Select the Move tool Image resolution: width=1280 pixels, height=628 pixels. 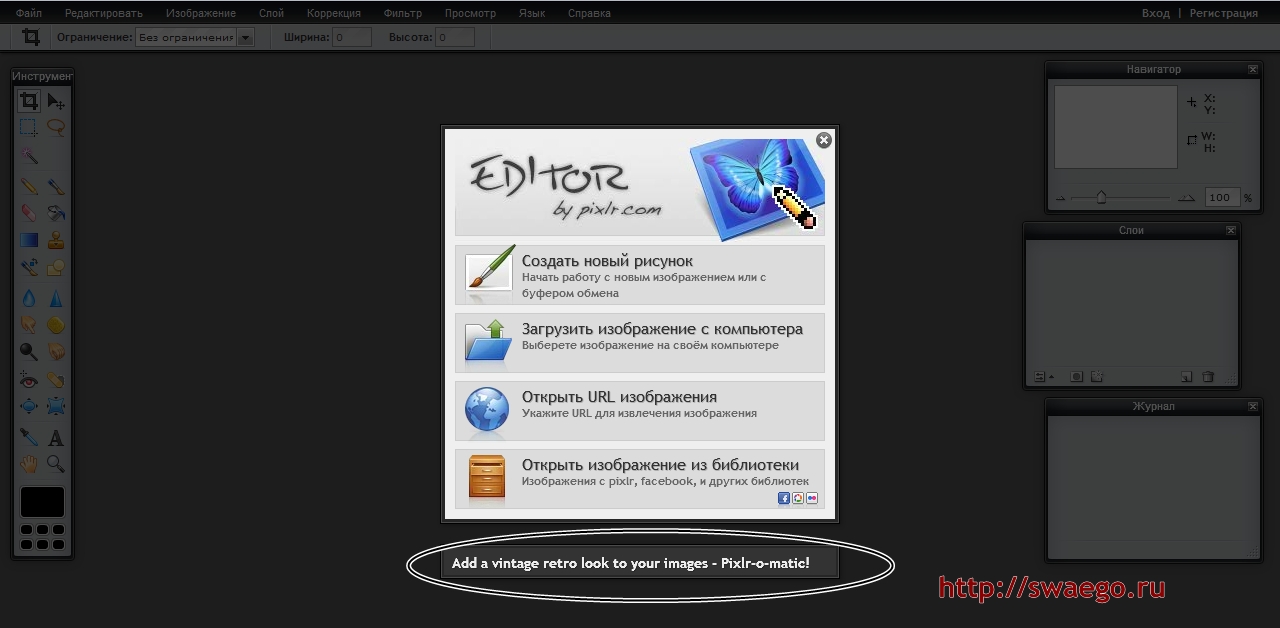(x=56, y=101)
